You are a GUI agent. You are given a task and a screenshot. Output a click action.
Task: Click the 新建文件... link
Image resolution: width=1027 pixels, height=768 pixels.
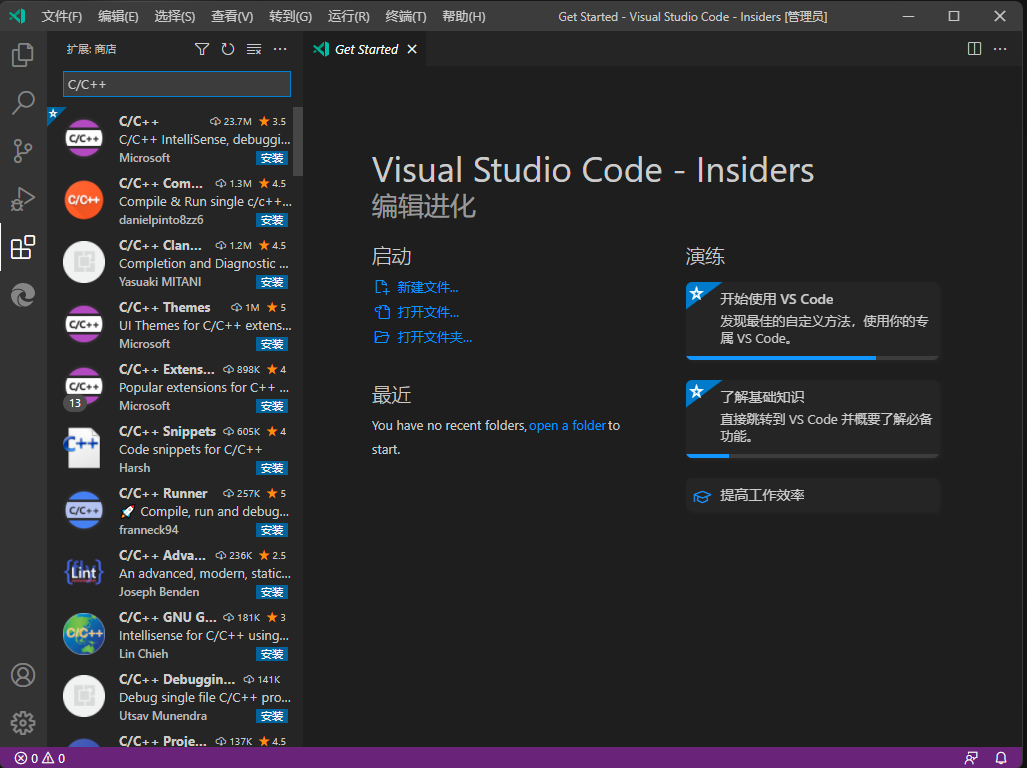[427, 287]
